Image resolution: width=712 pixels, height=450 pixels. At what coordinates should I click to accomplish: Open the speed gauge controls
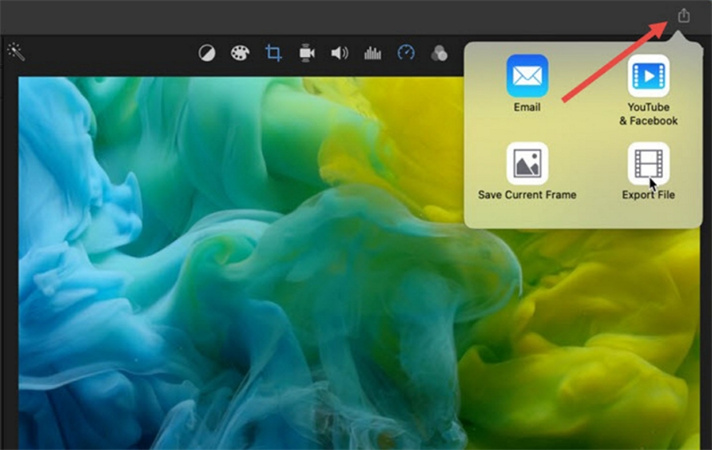pyautogui.click(x=406, y=53)
